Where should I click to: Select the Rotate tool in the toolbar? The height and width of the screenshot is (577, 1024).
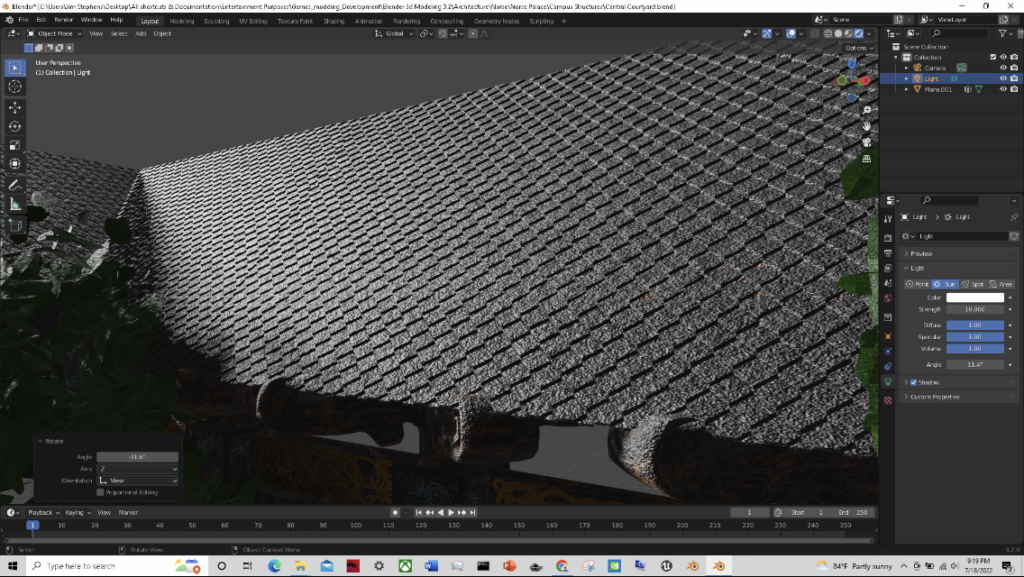click(15, 126)
